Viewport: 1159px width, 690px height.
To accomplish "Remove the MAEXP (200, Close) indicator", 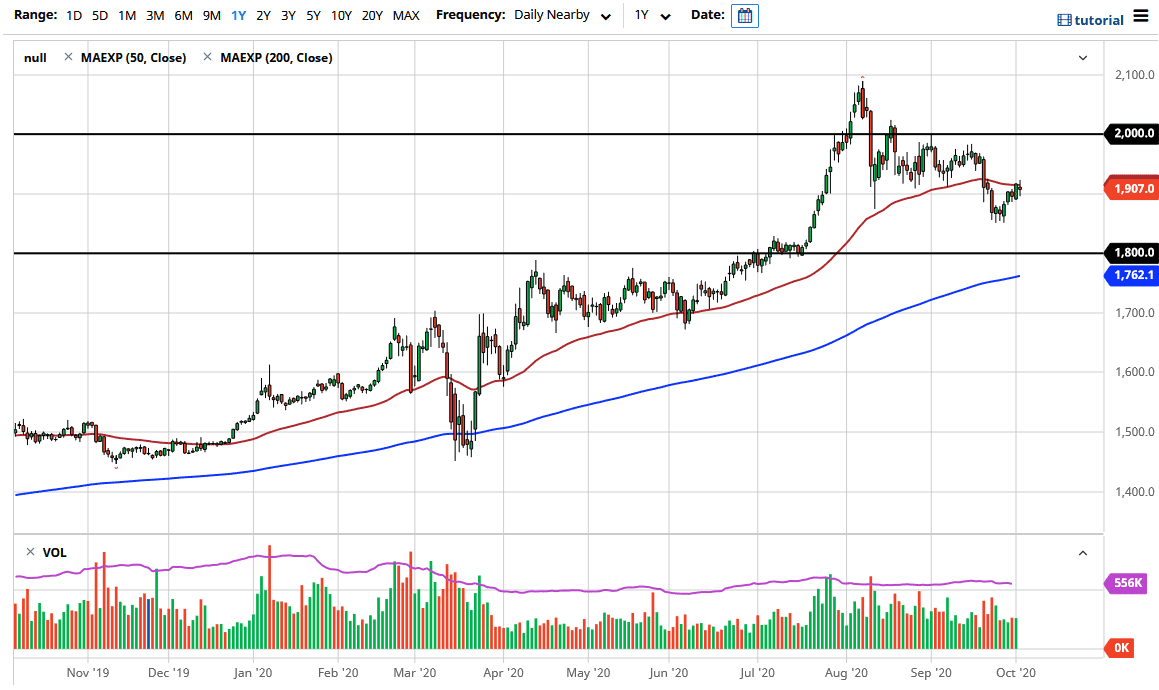I will coord(207,57).
